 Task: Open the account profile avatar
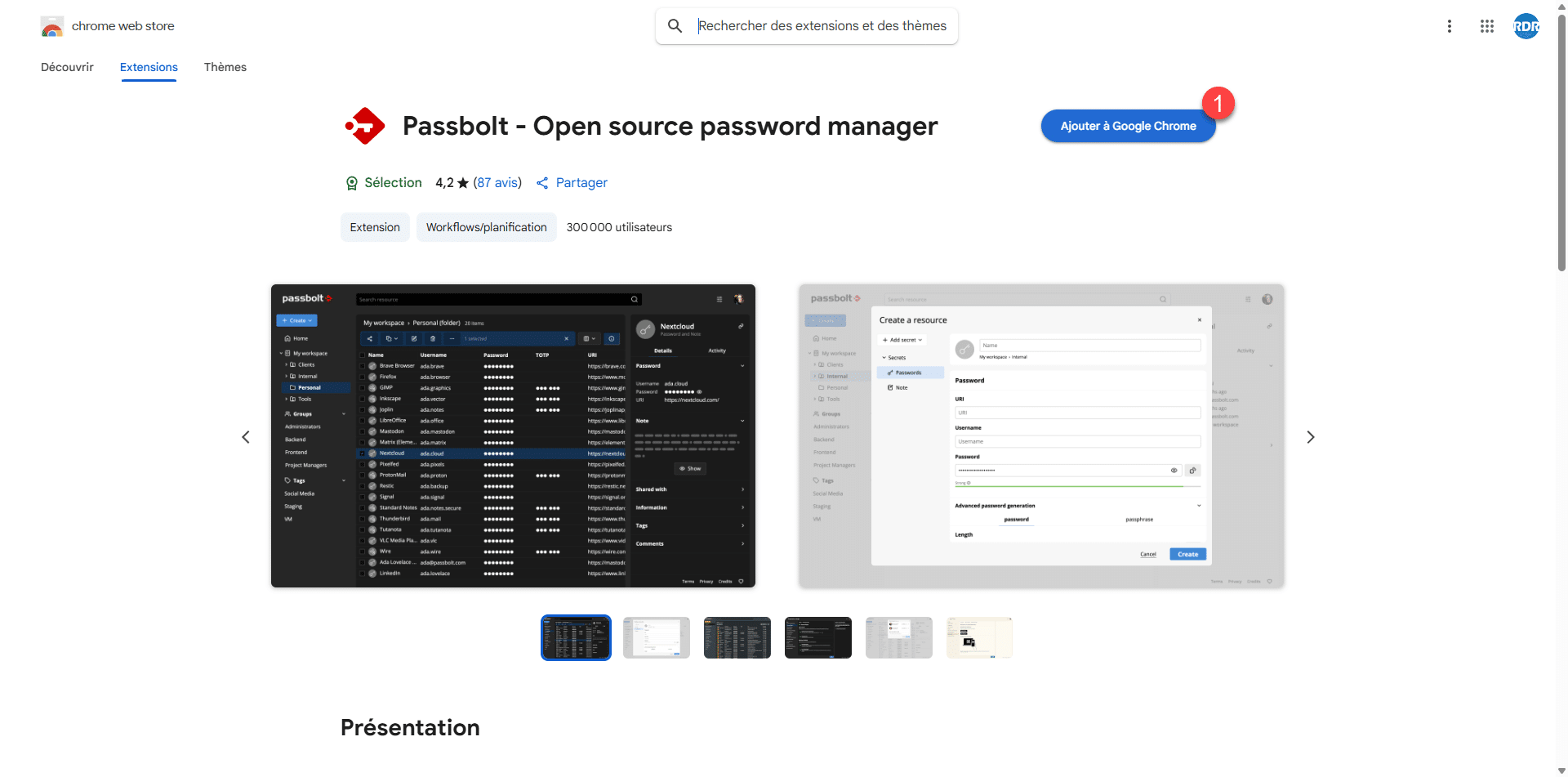[1525, 26]
